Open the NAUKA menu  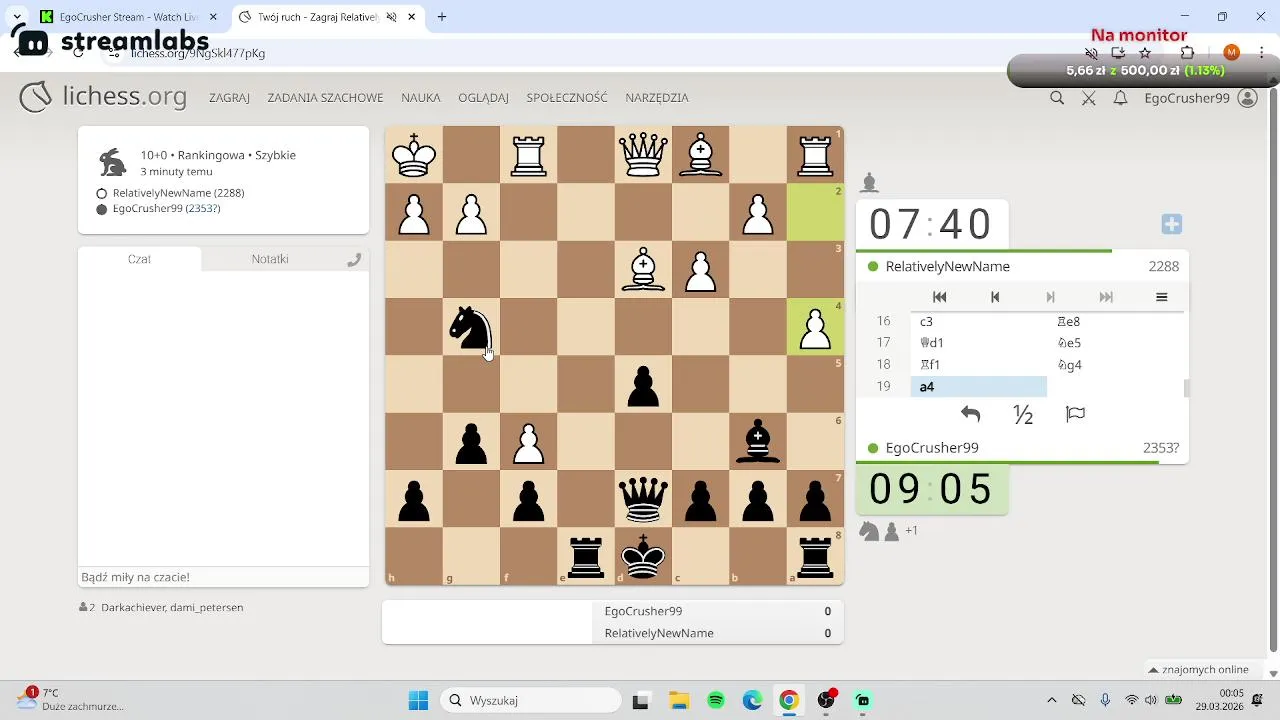tap(421, 98)
